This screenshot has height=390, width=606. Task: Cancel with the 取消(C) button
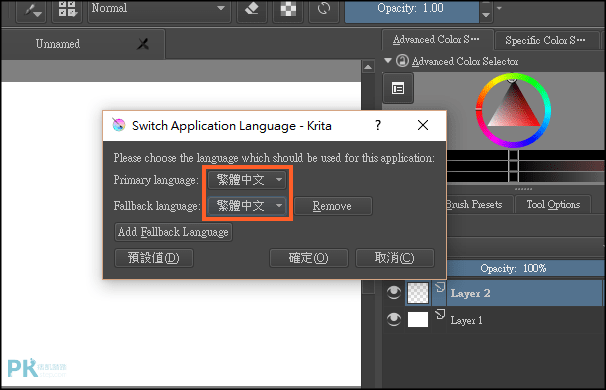(x=395, y=258)
